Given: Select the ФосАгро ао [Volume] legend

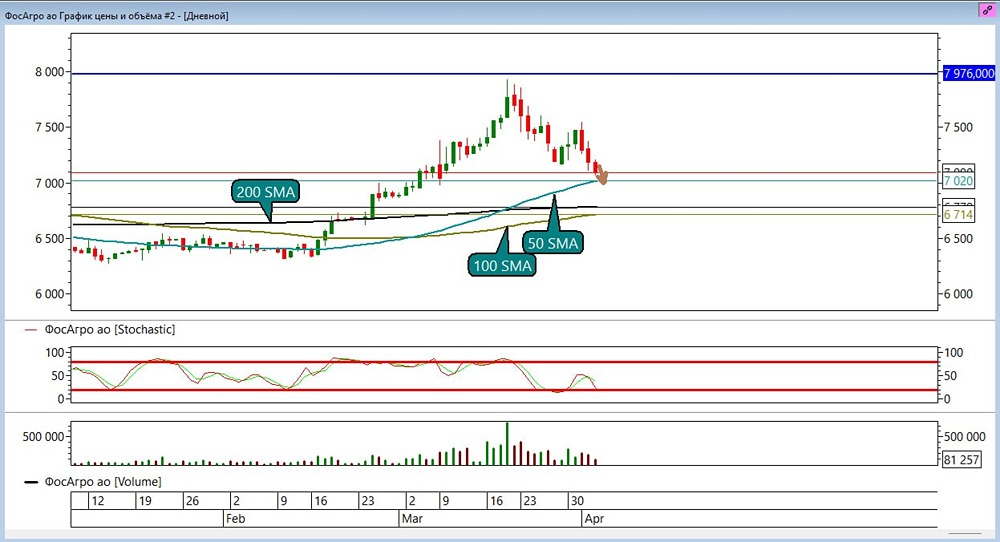Looking at the screenshot, I should (x=93, y=482).
